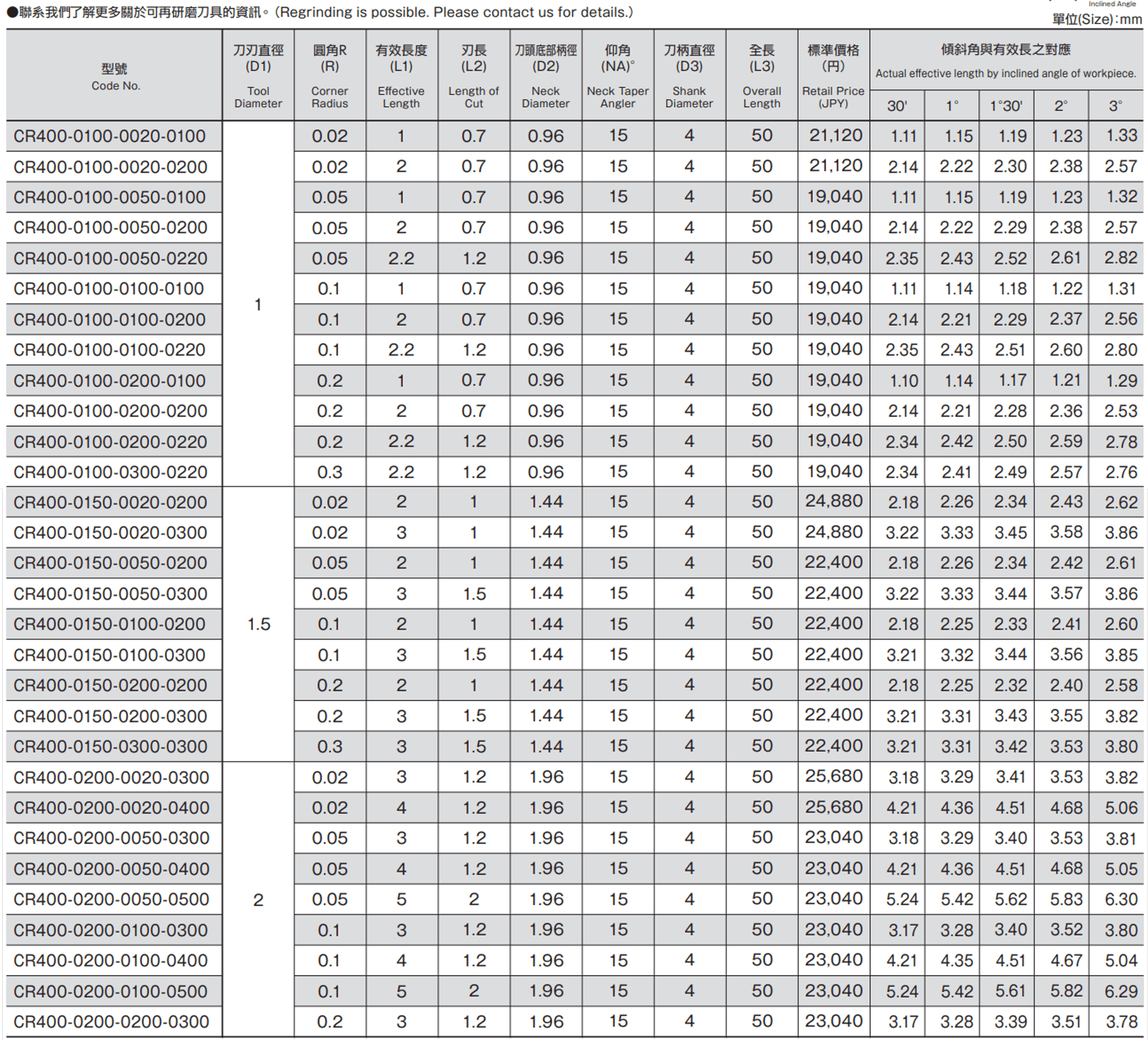Click the Overall Length (L3) header
The width and height of the screenshot is (1148, 1040).
(x=762, y=76)
